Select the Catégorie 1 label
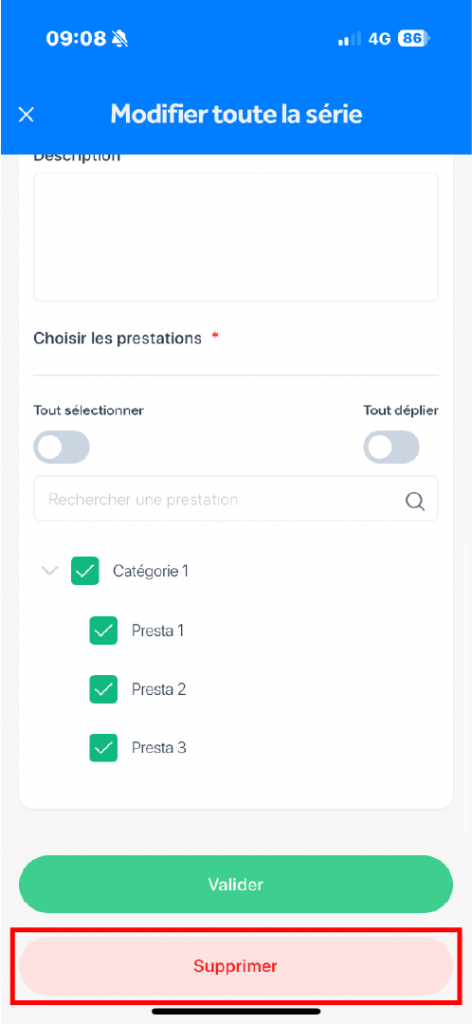 point(151,571)
